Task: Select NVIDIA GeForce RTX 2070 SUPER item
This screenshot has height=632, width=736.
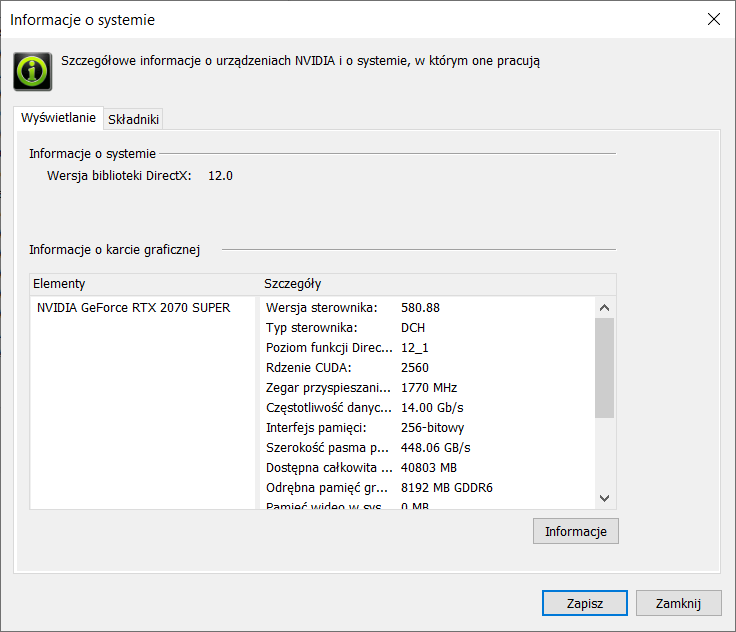Action: [133, 308]
